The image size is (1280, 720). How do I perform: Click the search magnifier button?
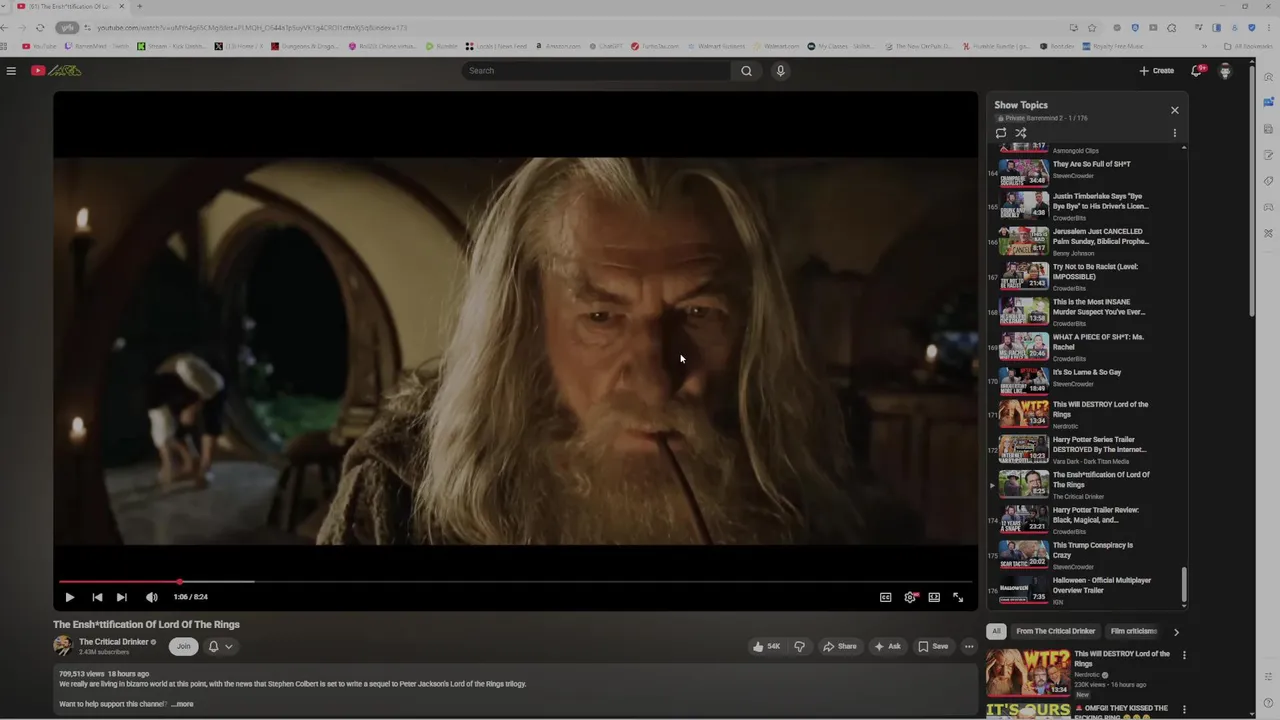[746, 71]
